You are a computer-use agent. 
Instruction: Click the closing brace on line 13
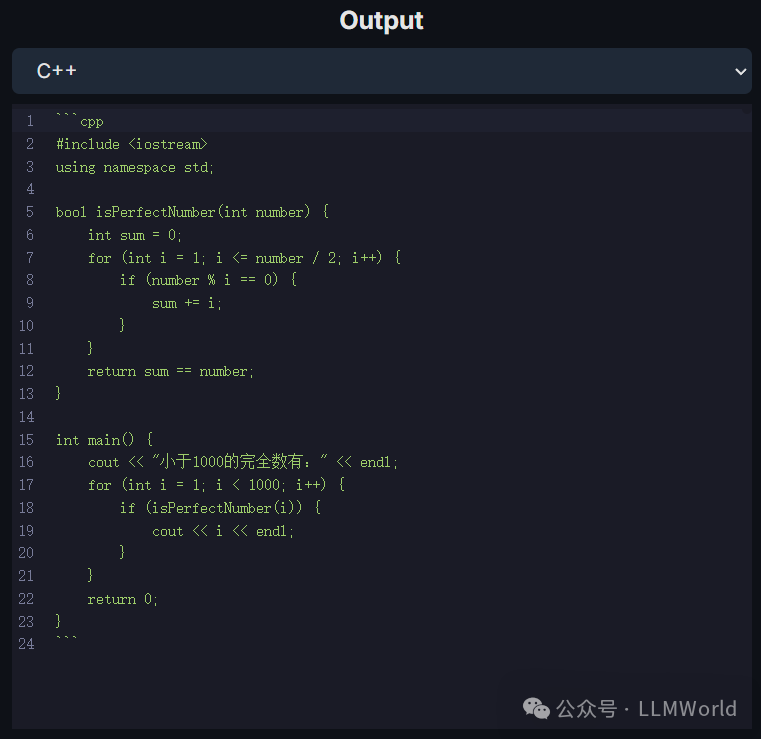58,393
